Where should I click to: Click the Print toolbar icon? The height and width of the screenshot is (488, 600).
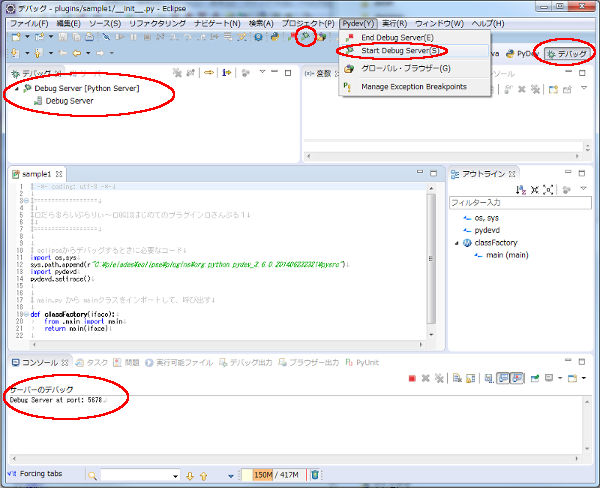[90, 37]
